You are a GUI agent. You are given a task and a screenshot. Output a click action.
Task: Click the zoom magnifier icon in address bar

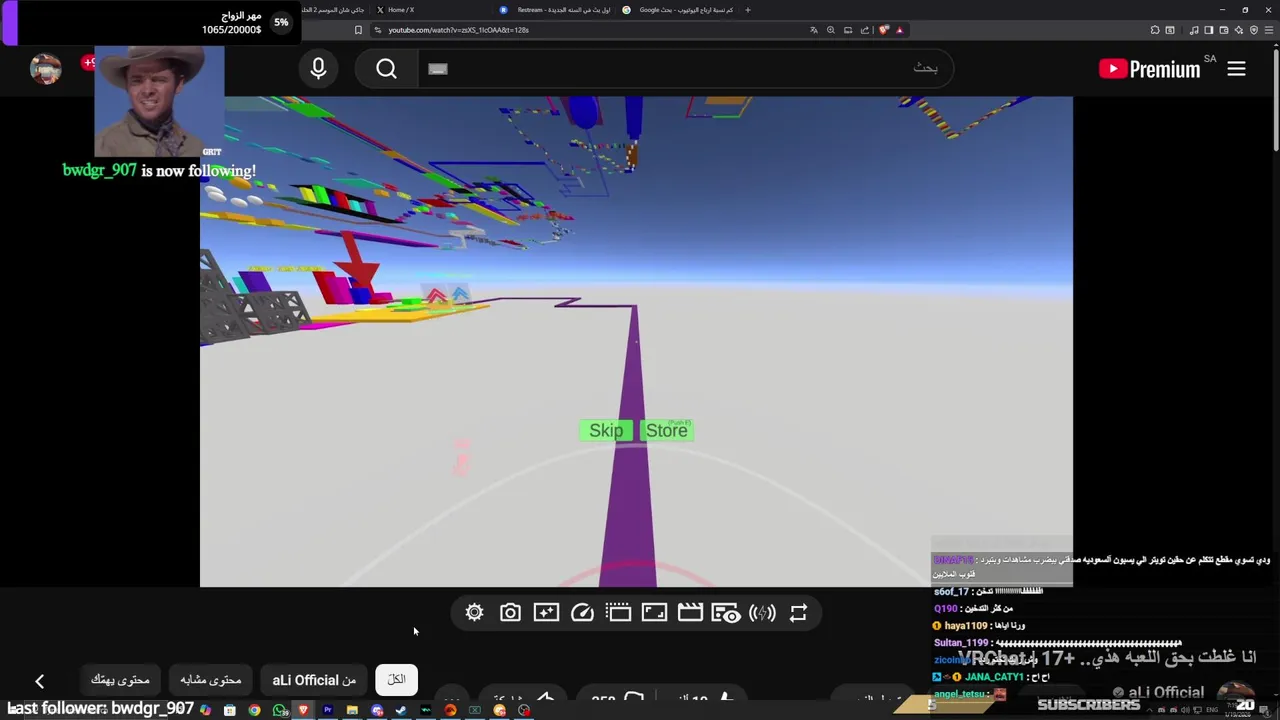tap(830, 30)
